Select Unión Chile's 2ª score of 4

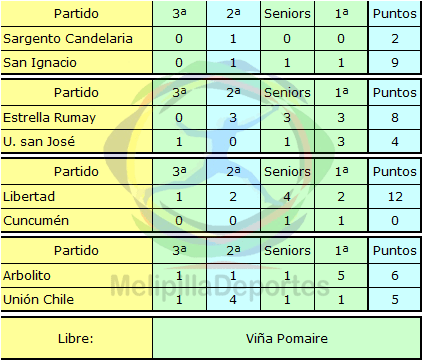click(x=233, y=299)
